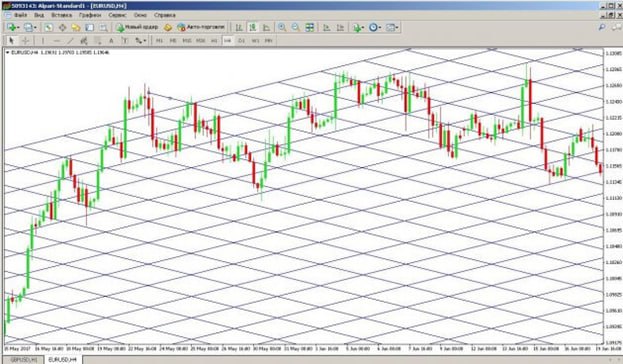Open the Templates icon
This screenshot has height=364, width=623.
point(390,27)
